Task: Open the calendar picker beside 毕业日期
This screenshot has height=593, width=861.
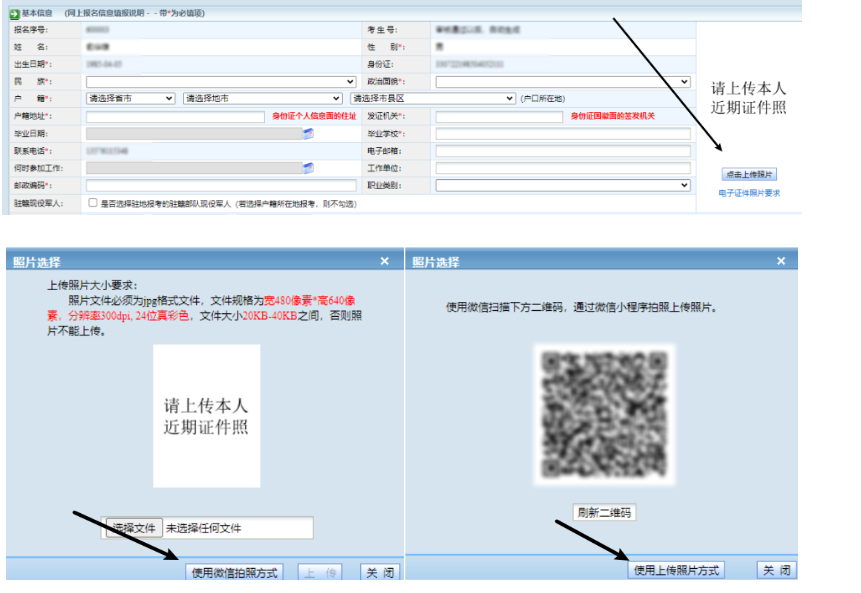Action: pos(306,134)
